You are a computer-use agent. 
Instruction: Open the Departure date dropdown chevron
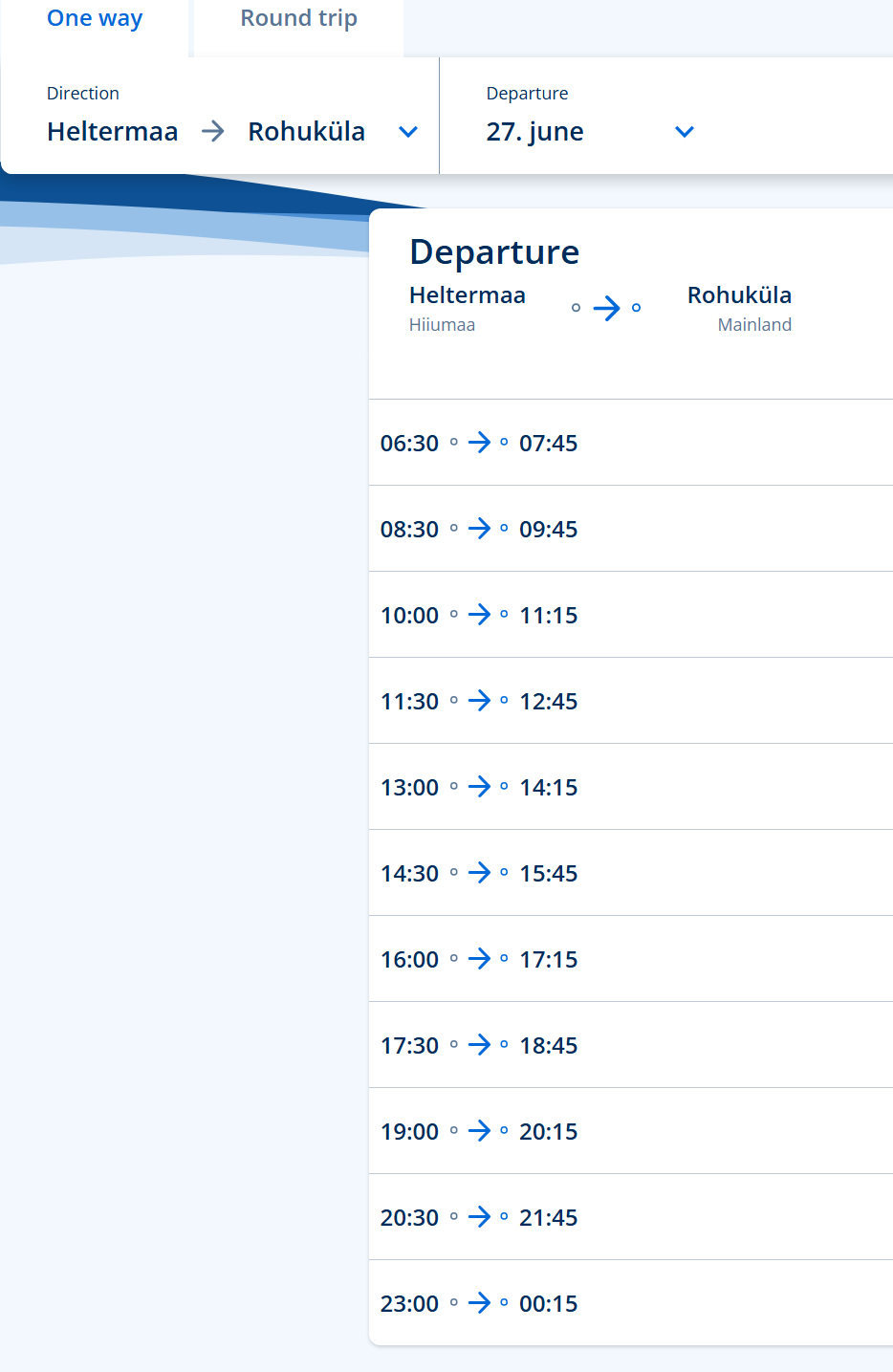point(685,132)
